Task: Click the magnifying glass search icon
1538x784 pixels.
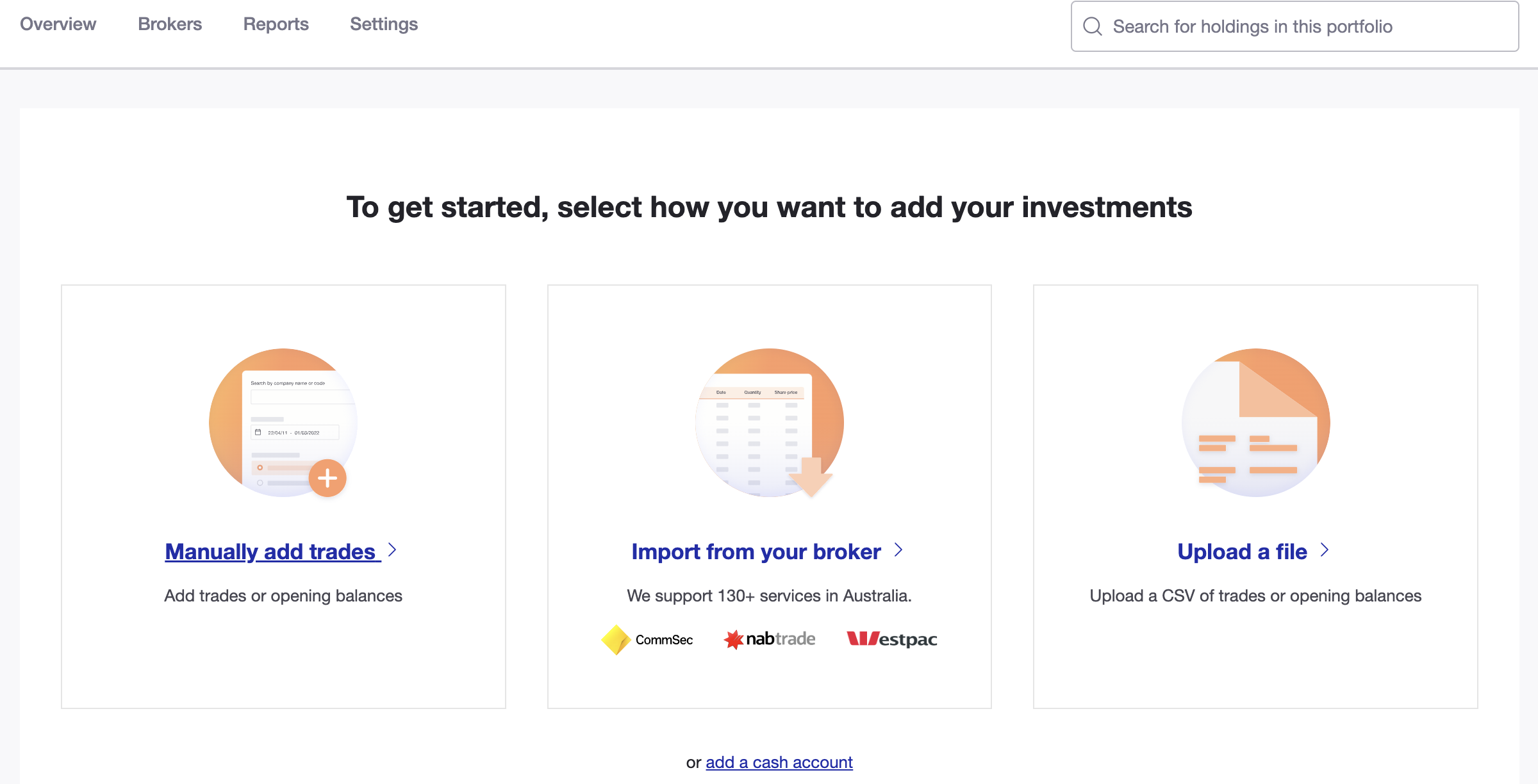Action: tap(1093, 26)
